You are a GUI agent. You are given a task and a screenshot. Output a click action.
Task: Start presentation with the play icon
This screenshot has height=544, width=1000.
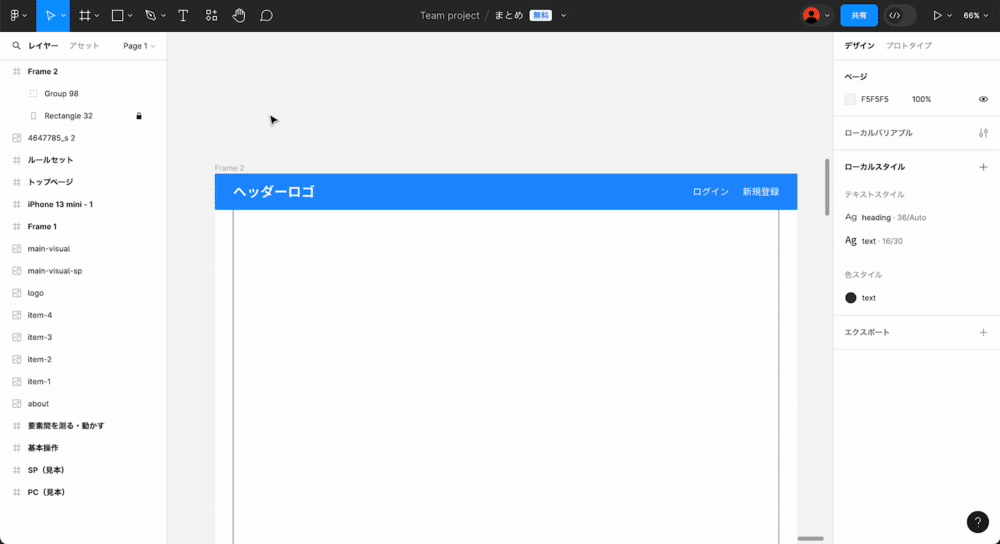coord(937,15)
